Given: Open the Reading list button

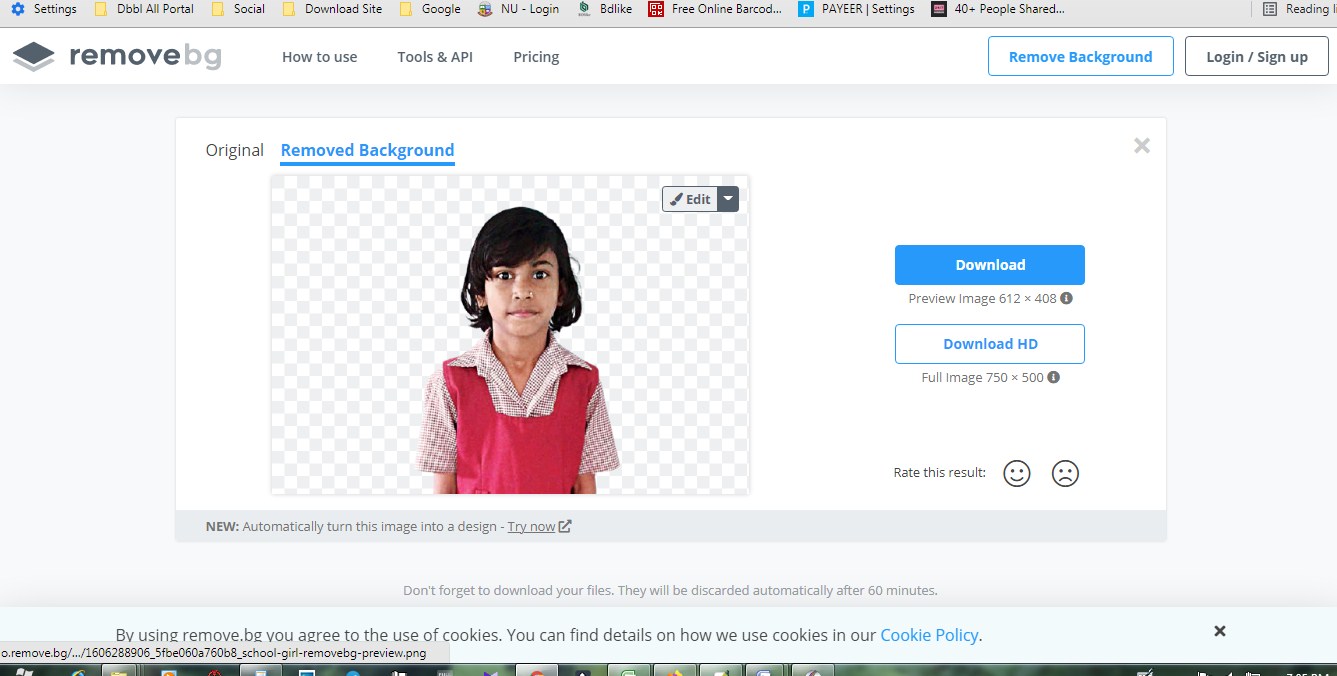Looking at the screenshot, I should tap(1298, 9).
